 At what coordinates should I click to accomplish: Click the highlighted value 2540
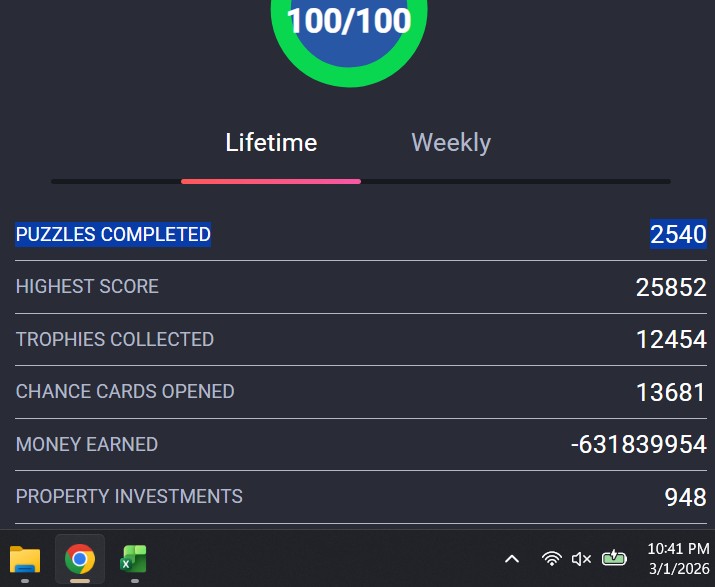pyautogui.click(x=678, y=234)
